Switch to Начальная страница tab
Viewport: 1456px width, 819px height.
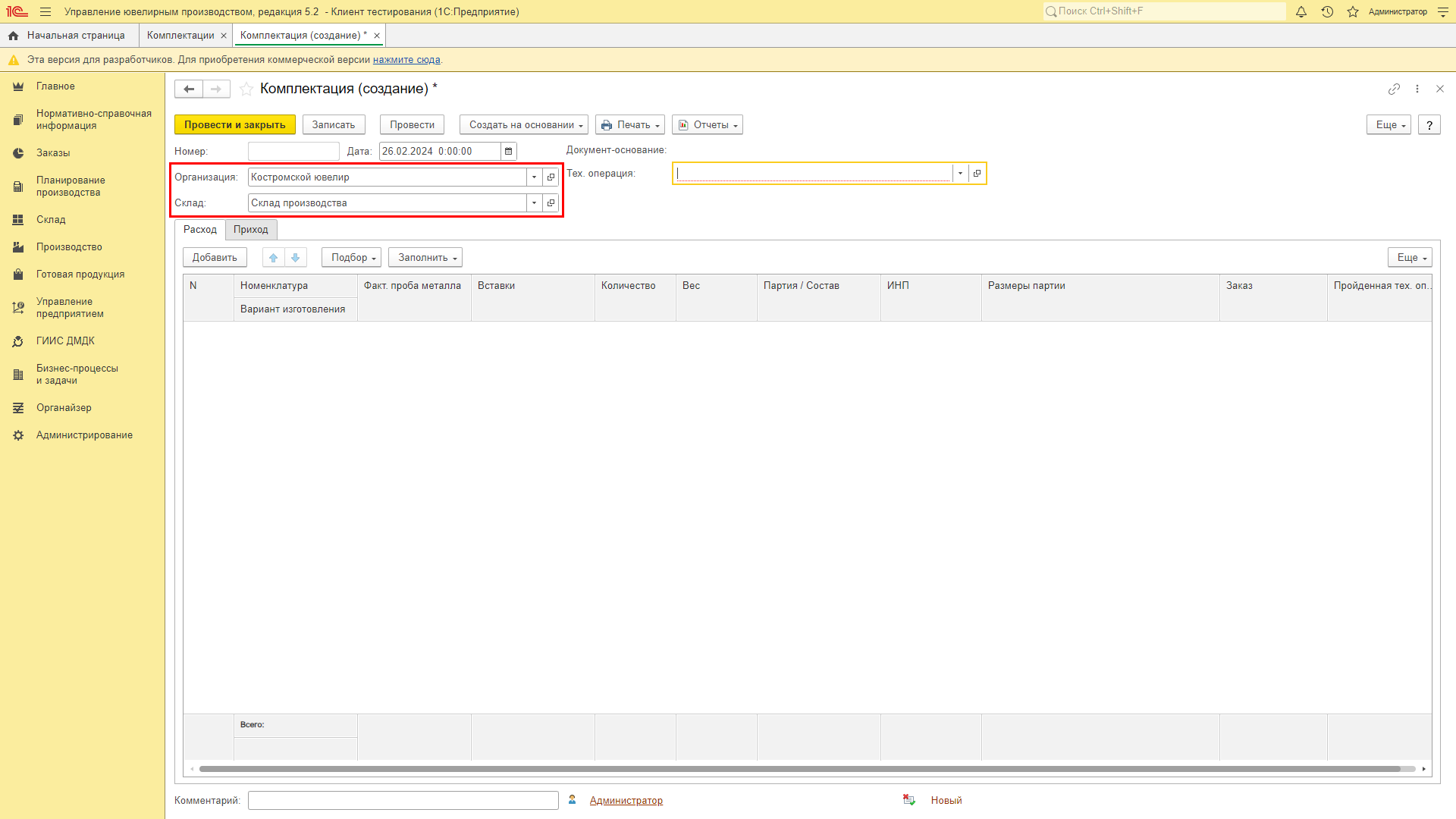coord(70,36)
